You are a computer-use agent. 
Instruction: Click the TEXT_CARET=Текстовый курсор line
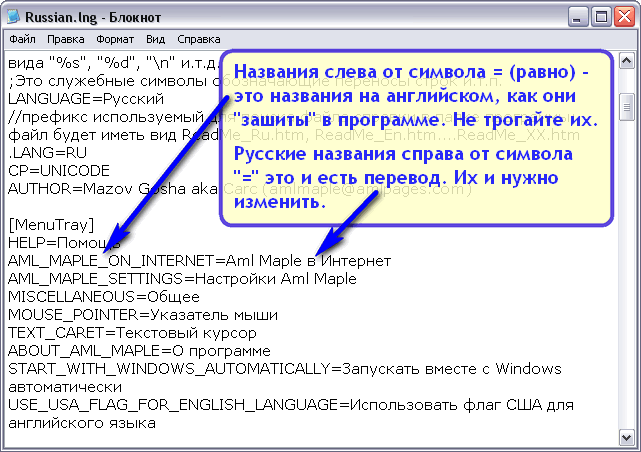132,333
